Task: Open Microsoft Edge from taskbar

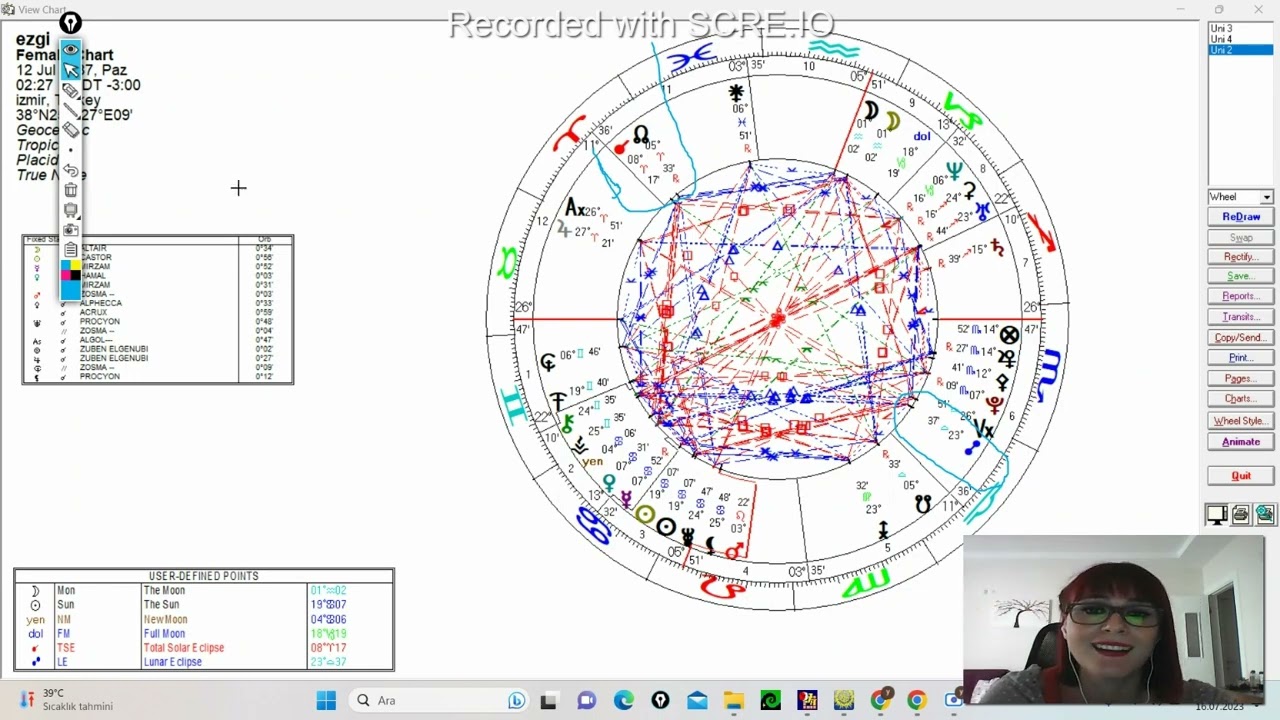Action: coord(623,701)
